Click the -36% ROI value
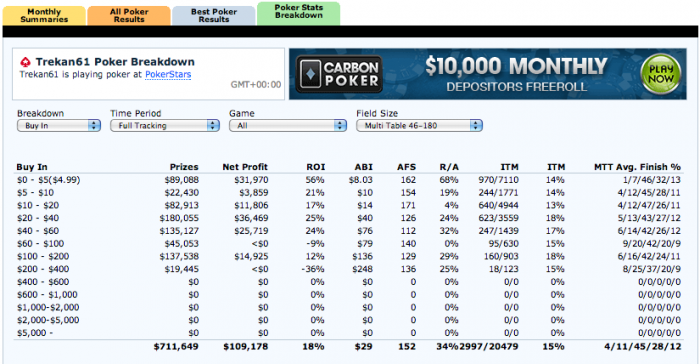Image resolution: width=700 pixels, height=364 pixels. [x=314, y=269]
